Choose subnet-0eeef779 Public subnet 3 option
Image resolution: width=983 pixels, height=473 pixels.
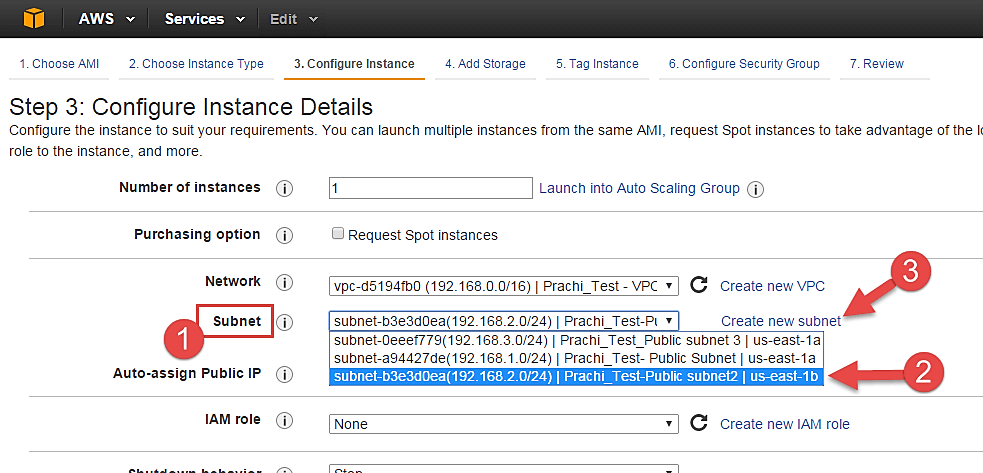tap(576, 340)
